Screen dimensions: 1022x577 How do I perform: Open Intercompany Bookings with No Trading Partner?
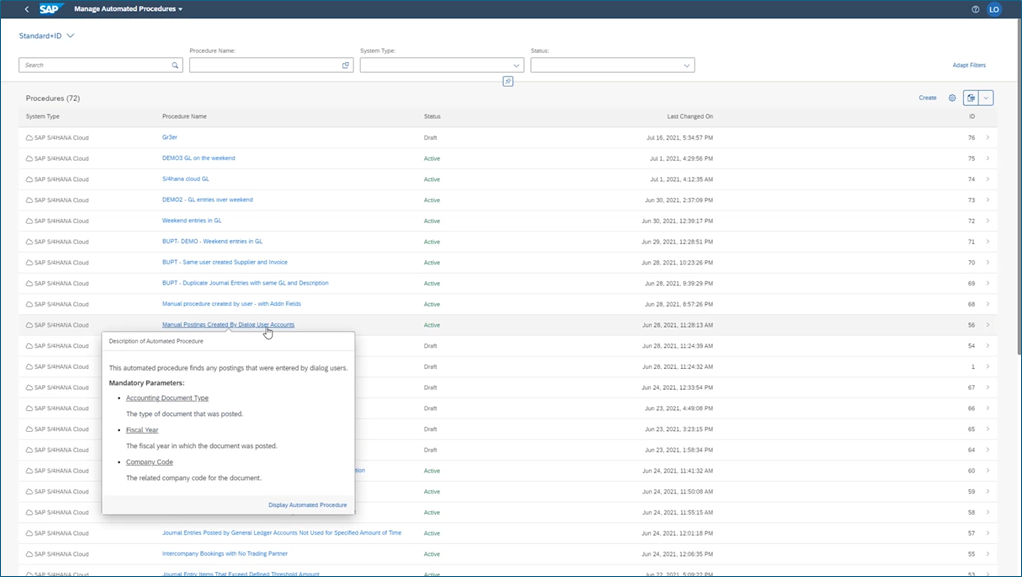tap(225, 554)
